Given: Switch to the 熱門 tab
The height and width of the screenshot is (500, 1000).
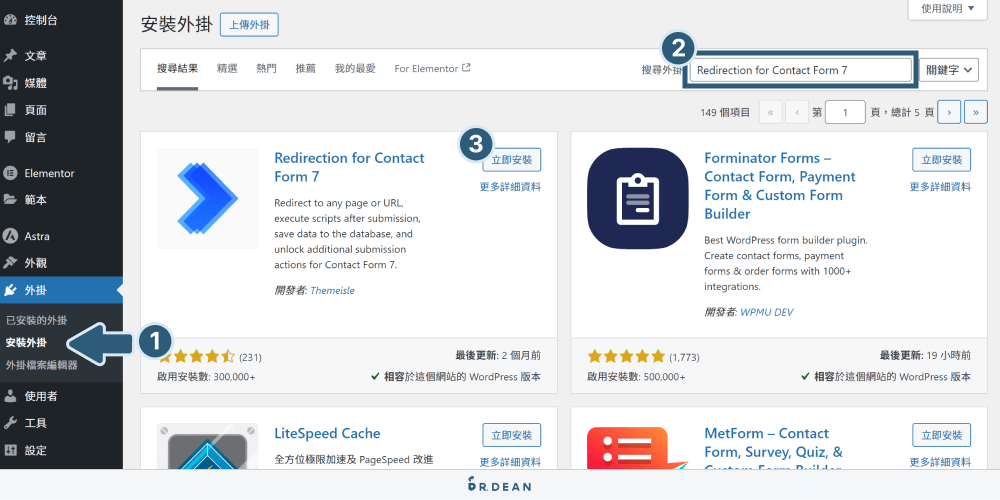Looking at the screenshot, I should pos(267,69).
